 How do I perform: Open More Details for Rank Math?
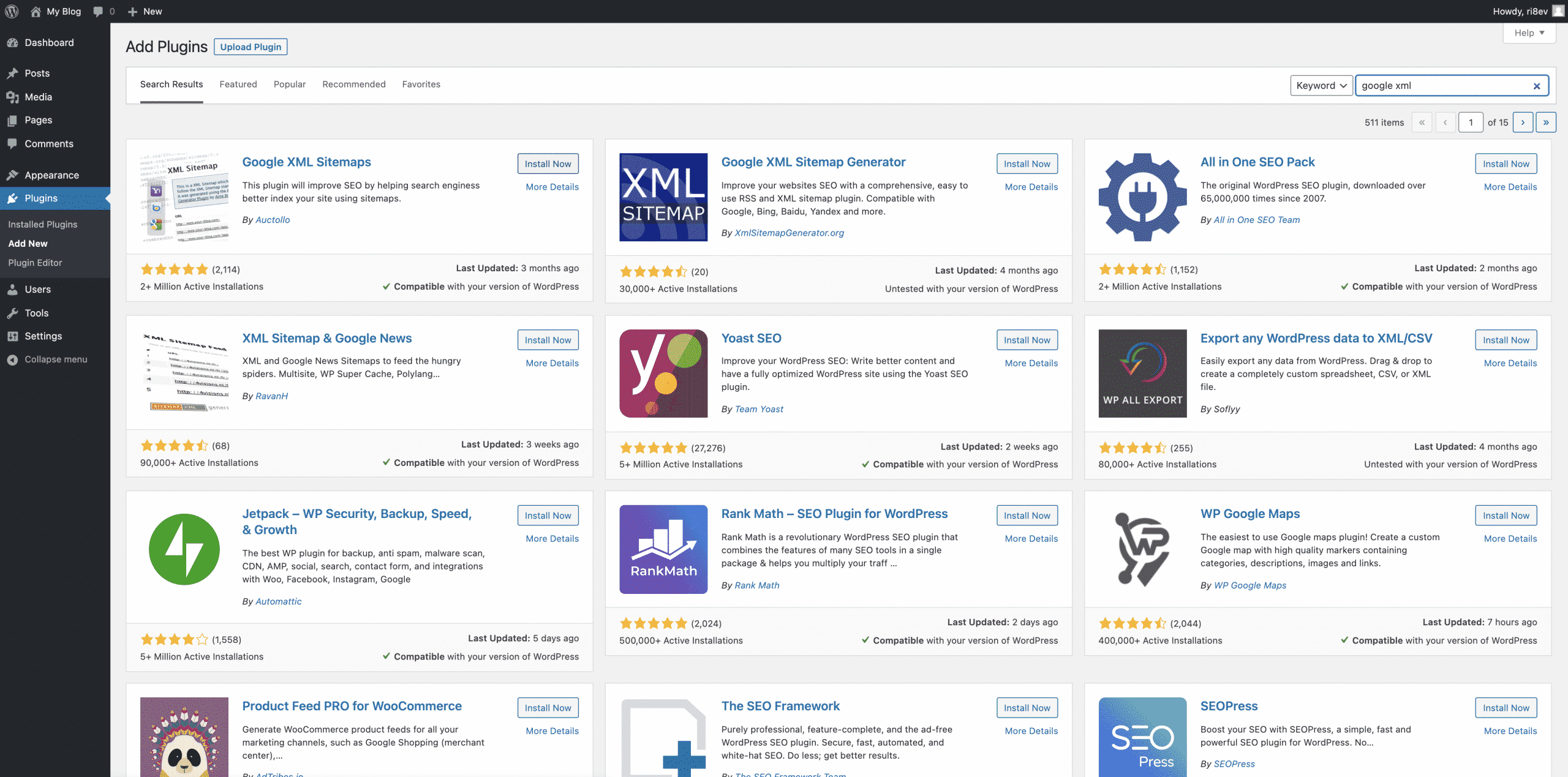pos(1031,539)
